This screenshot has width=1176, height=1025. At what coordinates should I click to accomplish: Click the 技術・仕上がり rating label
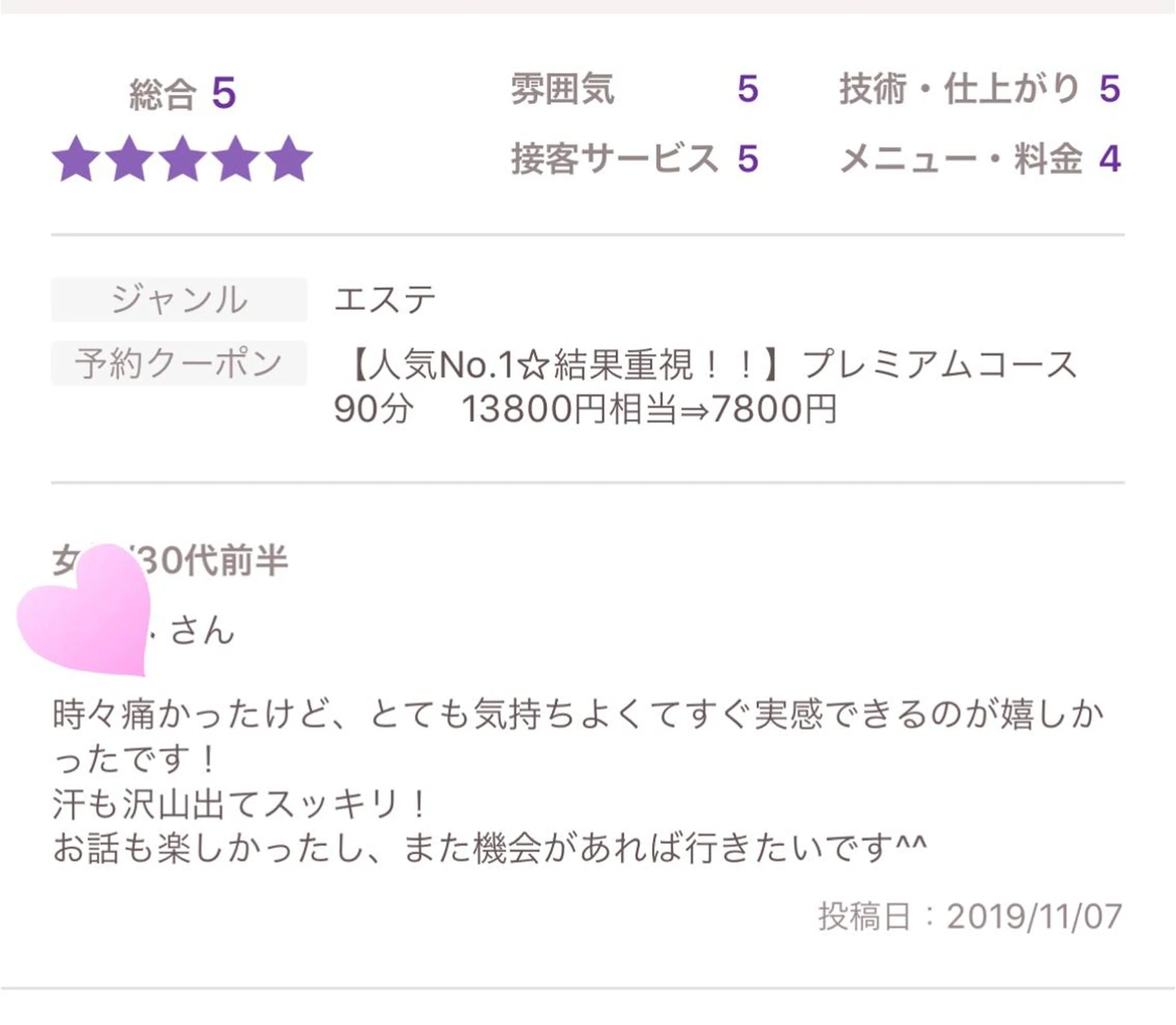[x=959, y=89]
